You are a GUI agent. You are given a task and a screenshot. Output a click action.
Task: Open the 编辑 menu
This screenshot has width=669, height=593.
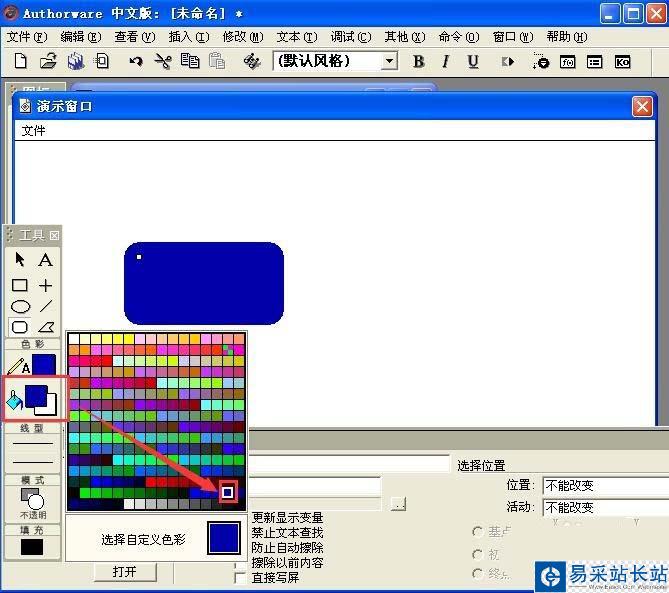[81, 37]
